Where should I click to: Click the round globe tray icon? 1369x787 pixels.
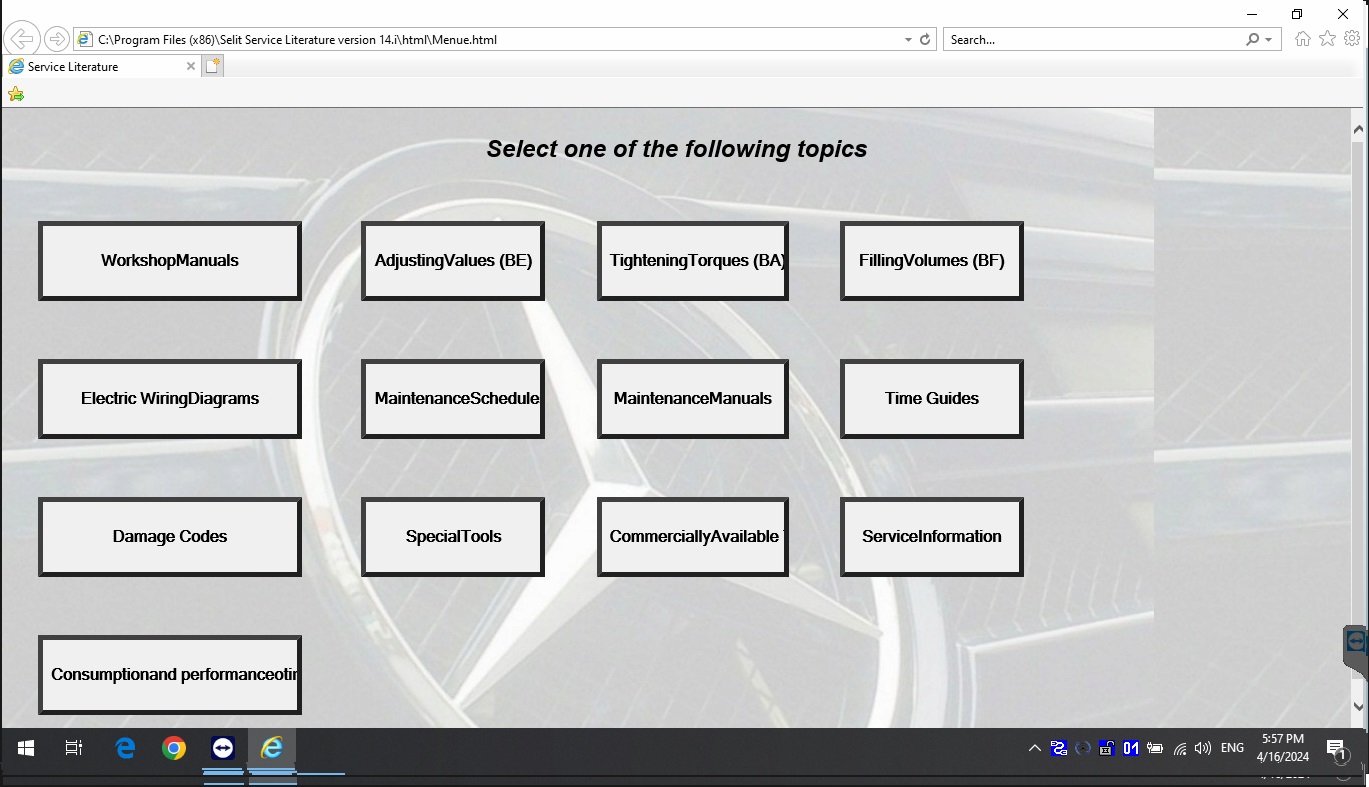1083,748
